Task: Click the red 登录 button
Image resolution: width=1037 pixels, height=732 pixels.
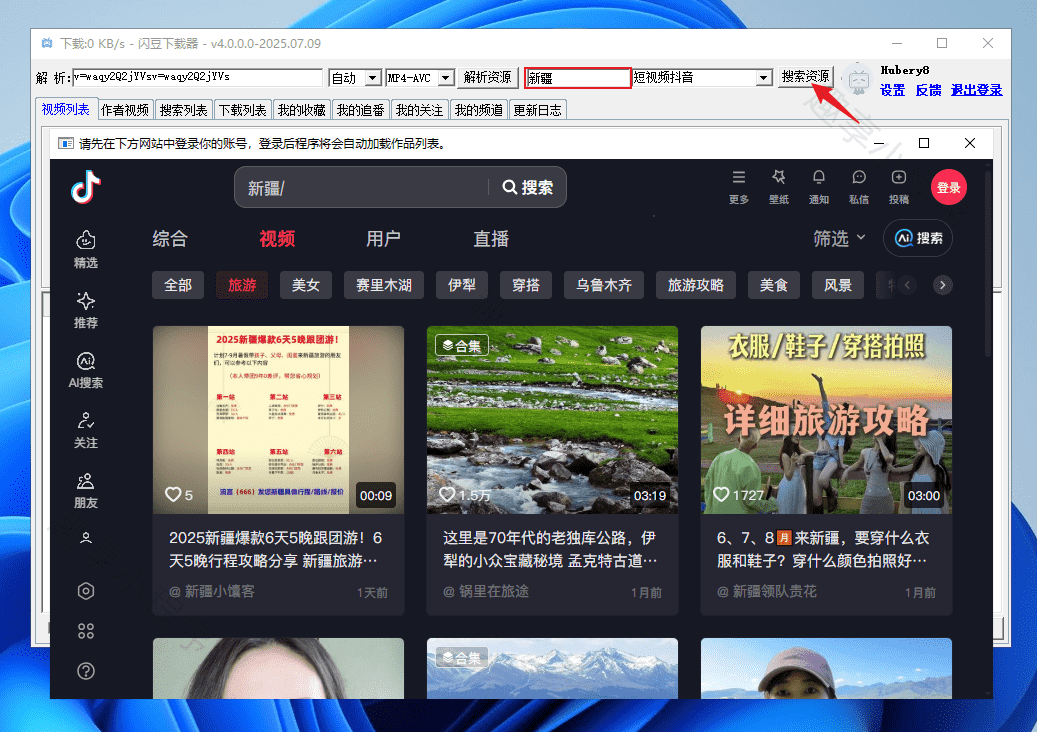Action: [948, 188]
